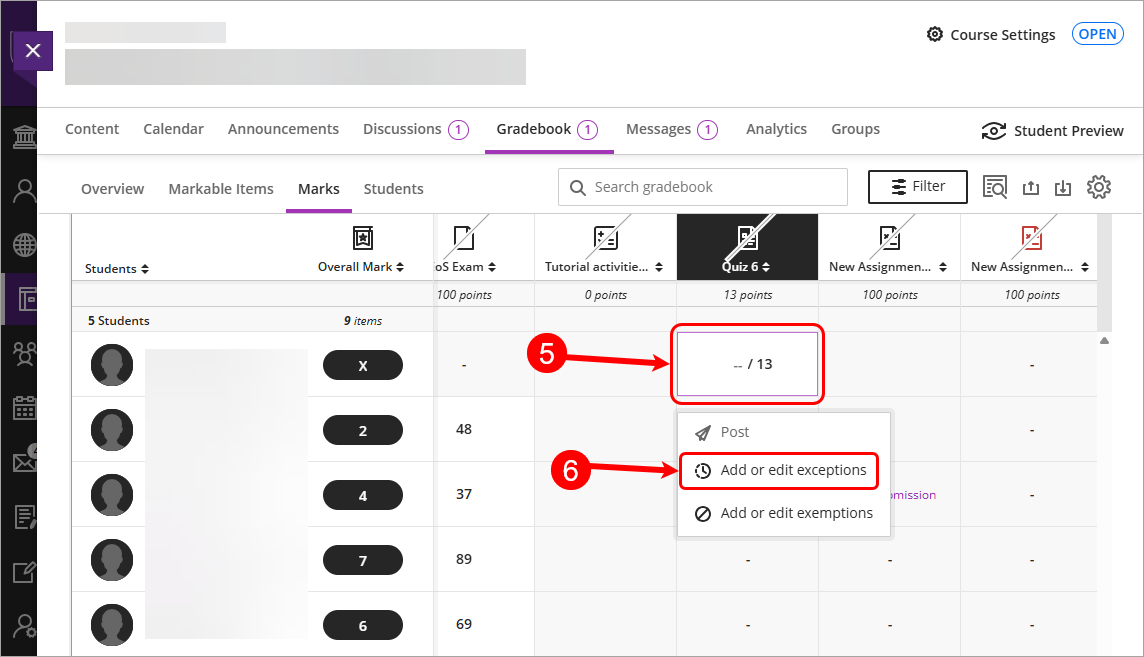This screenshot has height=657, width=1144.
Task: Toggle the OPEN course status badge
Action: pos(1097,34)
